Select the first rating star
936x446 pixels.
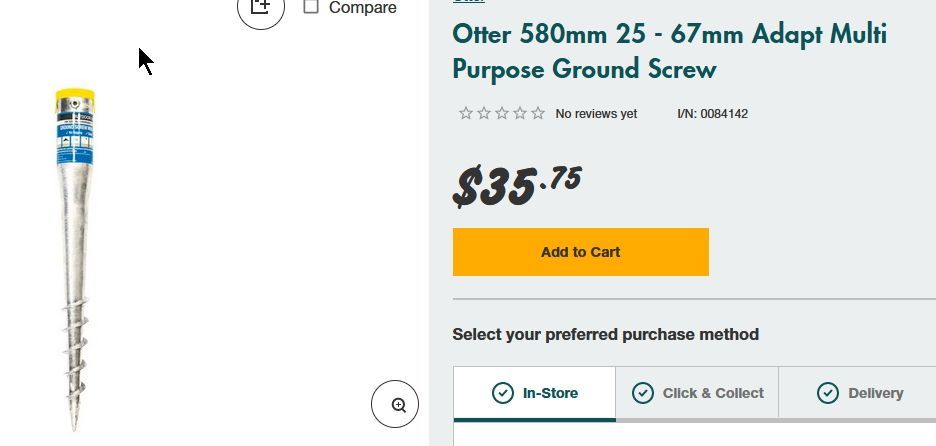(466, 113)
